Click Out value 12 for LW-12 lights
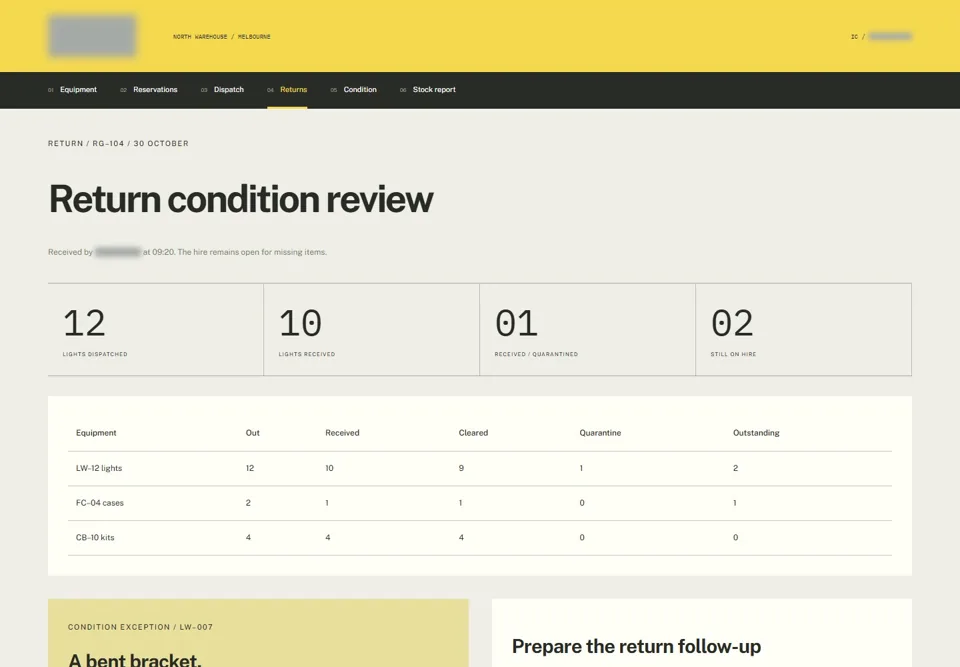 (250, 468)
